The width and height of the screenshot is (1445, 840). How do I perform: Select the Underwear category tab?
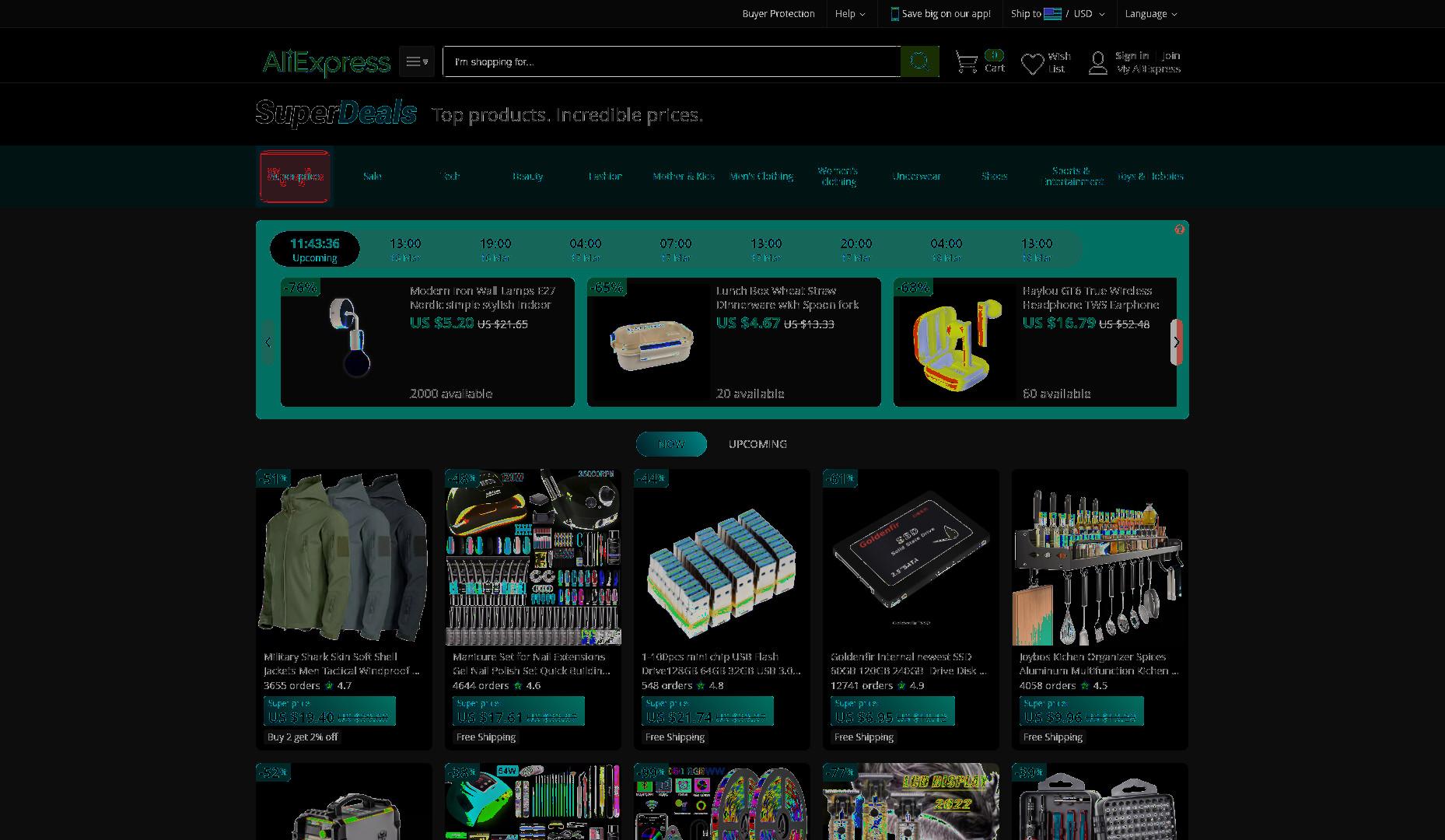click(x=917, y=177)
